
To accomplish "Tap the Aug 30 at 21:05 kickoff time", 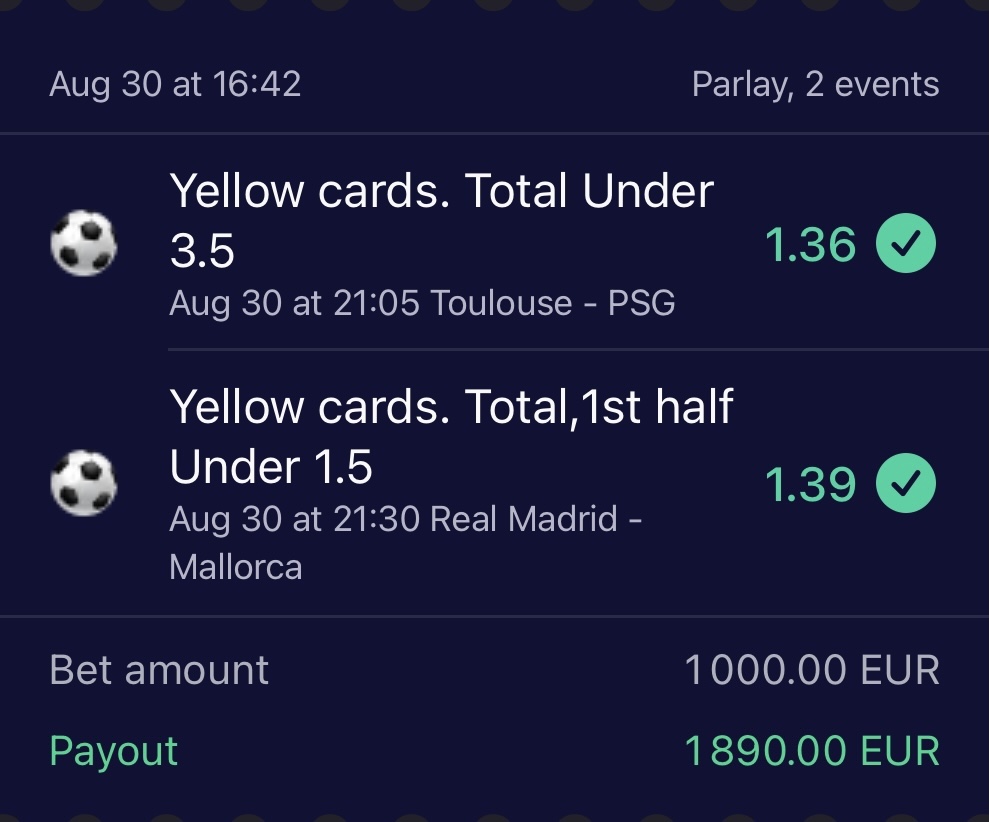I will click(295, 302).
